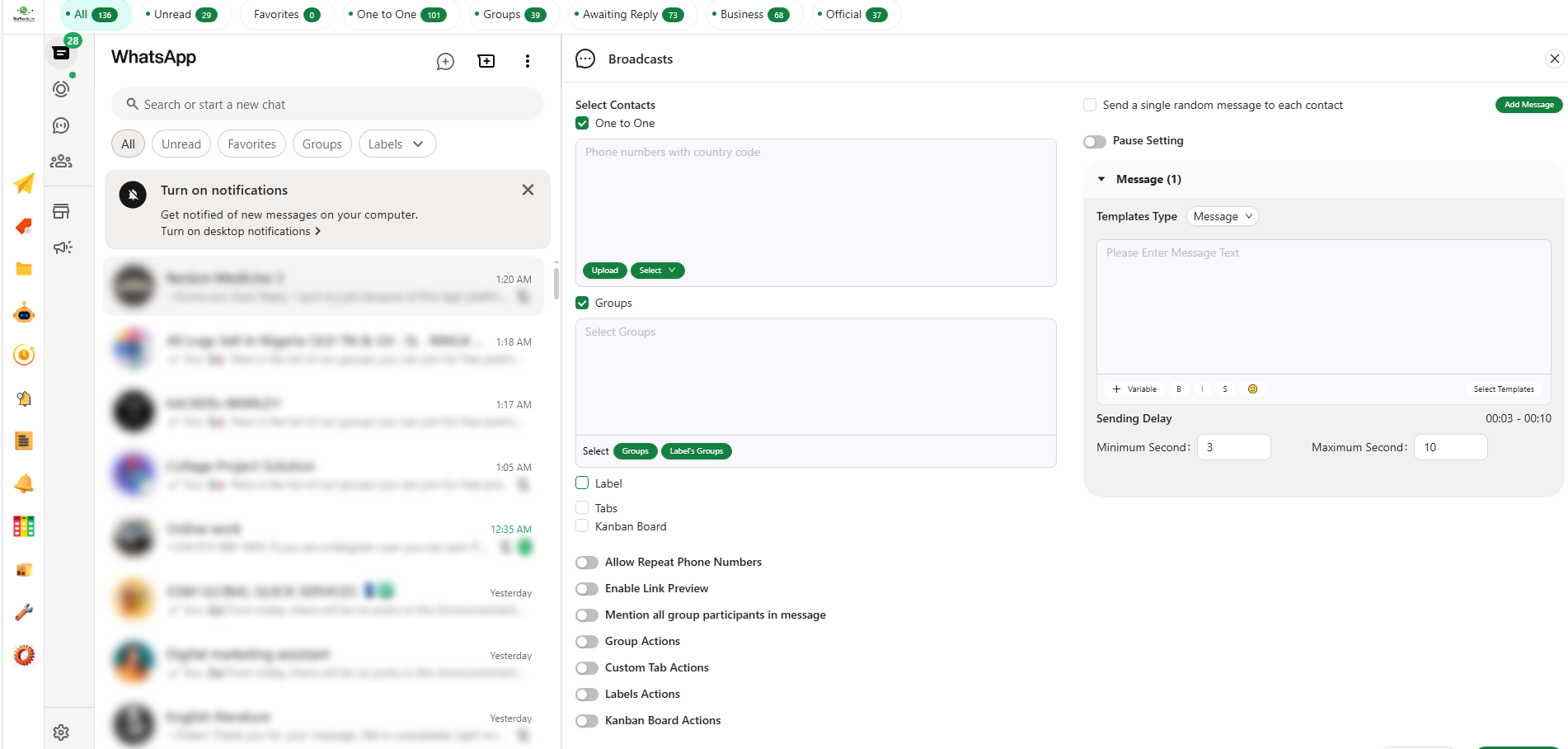The height and width of the screenshot is (749, 1568).
Task: Dismiss the Turn on notifications banner
Action: (528, 190)
